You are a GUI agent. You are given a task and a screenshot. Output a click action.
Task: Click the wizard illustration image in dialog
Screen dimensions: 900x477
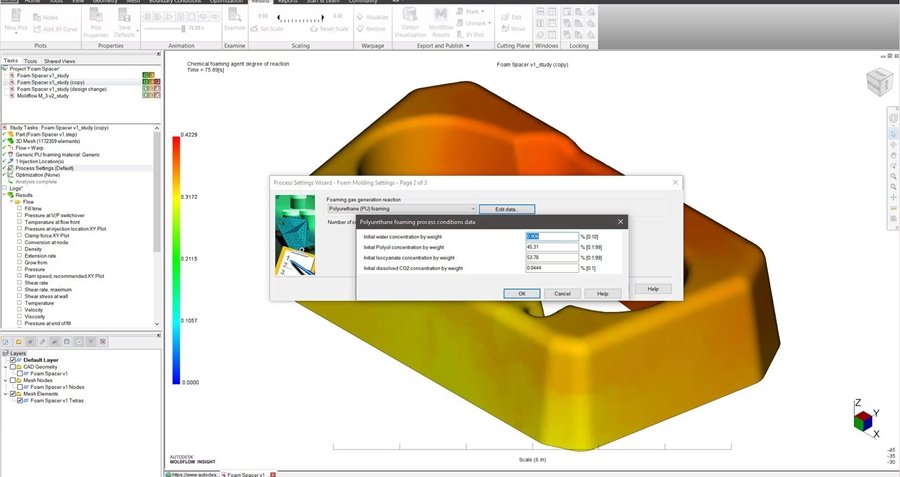tap(295, 235)
